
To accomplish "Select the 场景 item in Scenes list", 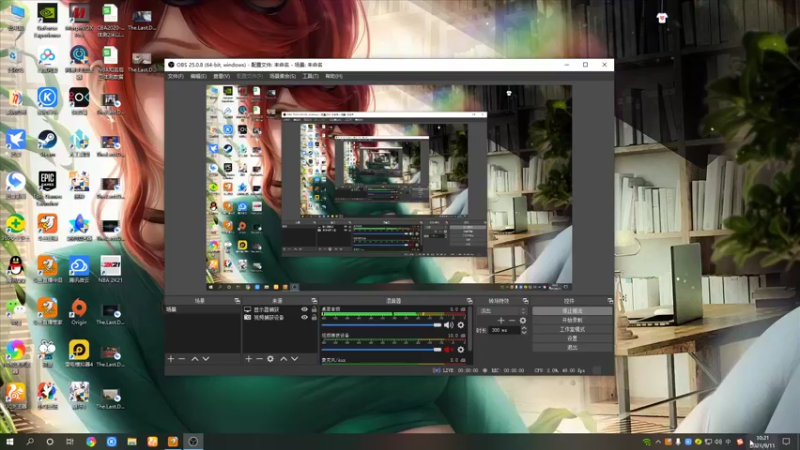I will 203,310.
